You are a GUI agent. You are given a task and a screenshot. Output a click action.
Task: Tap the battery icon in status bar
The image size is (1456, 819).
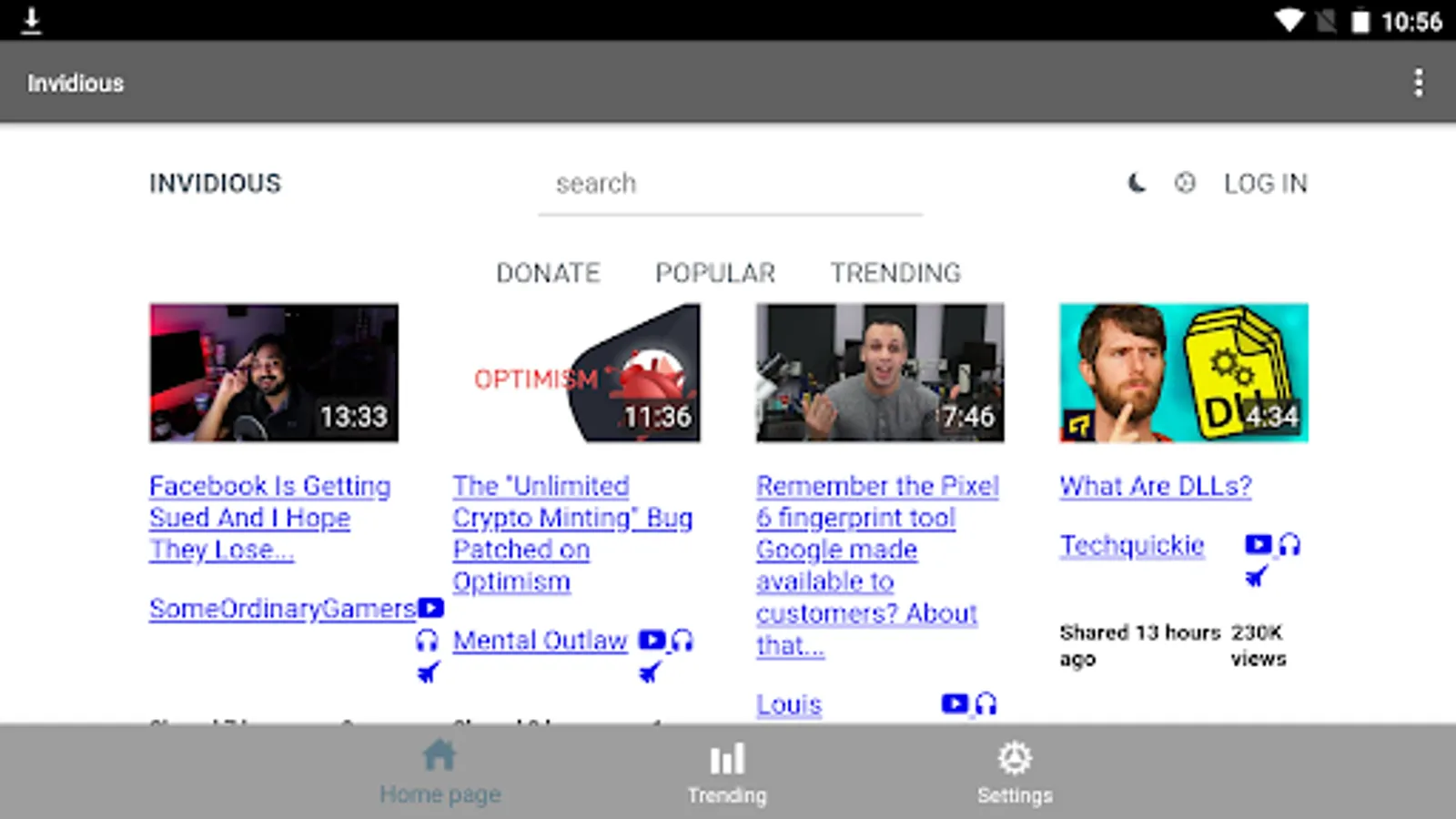pos(1360,20)
